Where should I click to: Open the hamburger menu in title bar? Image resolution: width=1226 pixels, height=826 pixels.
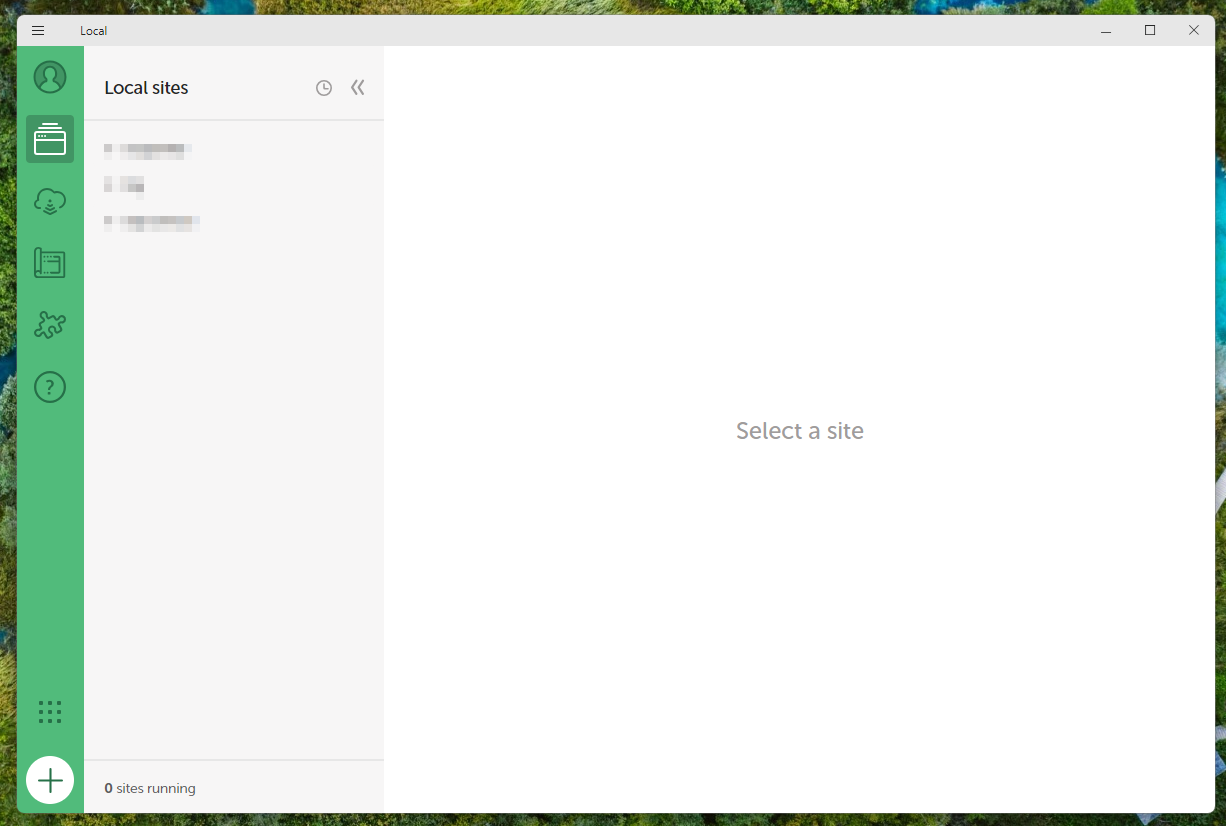pyautogui.click(x=38, y=31)
